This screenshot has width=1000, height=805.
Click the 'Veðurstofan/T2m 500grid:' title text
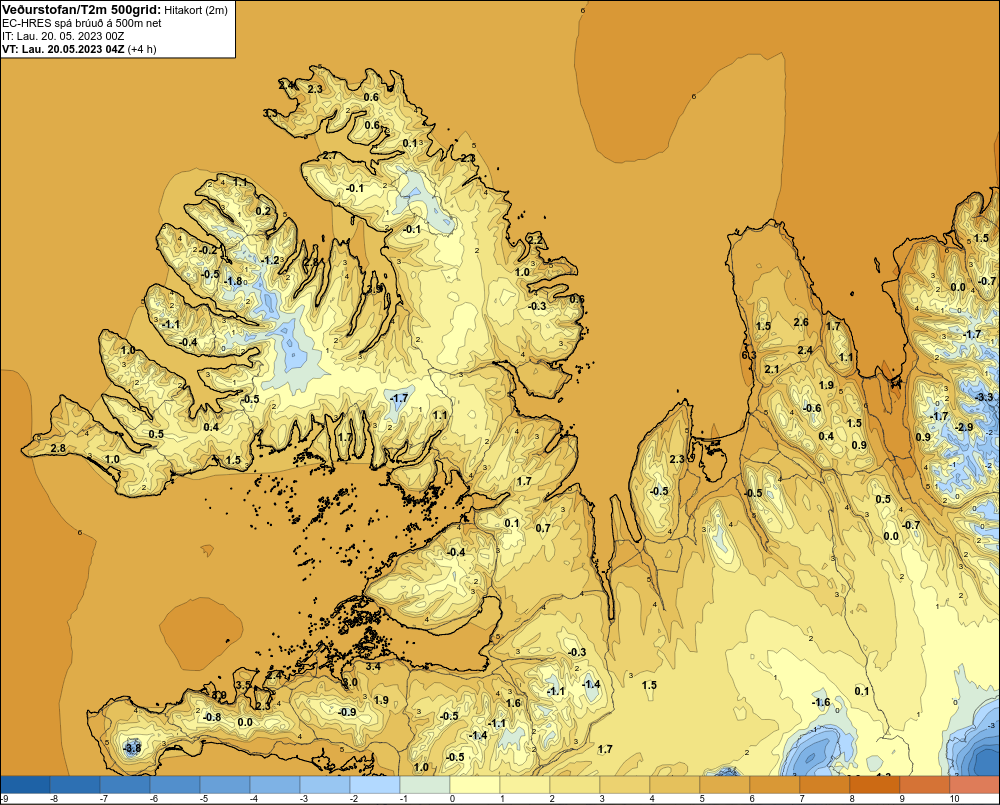point(82,10)
